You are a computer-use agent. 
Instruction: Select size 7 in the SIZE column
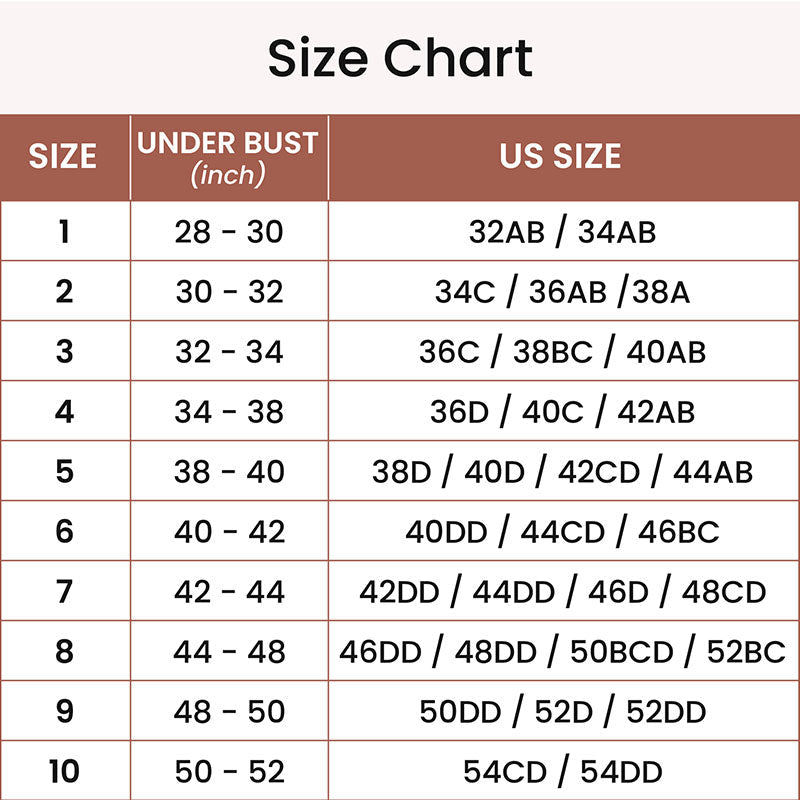coord(64,592)
